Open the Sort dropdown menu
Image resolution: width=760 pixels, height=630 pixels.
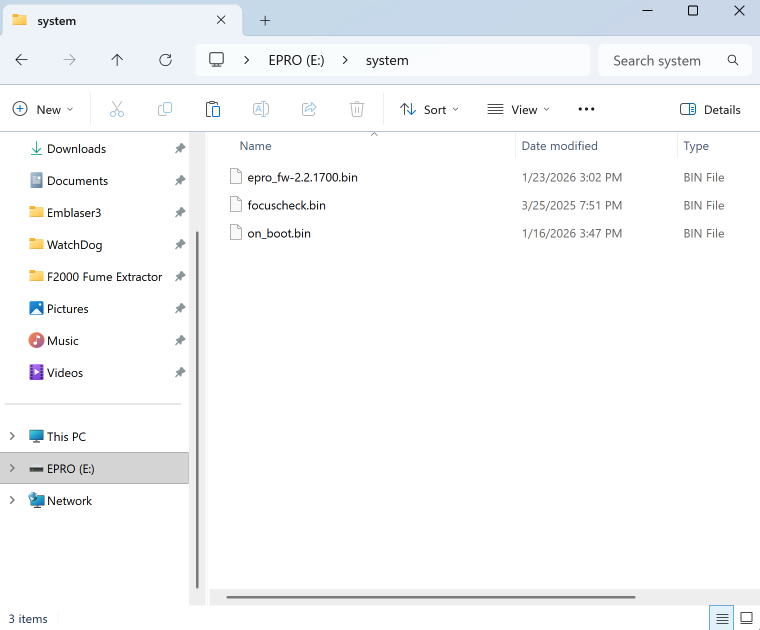[429, 109]
